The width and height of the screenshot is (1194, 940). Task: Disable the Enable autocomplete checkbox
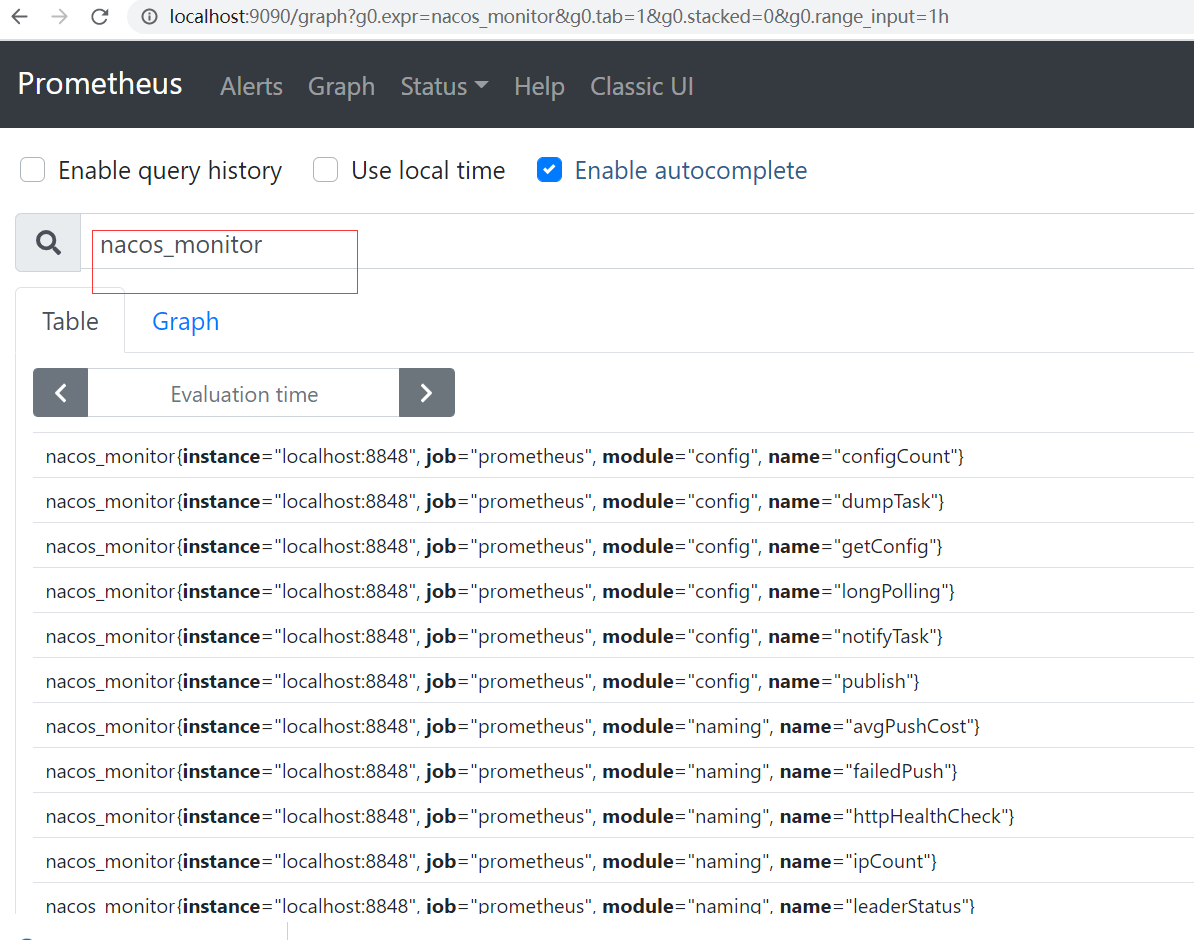pos(549,170)
